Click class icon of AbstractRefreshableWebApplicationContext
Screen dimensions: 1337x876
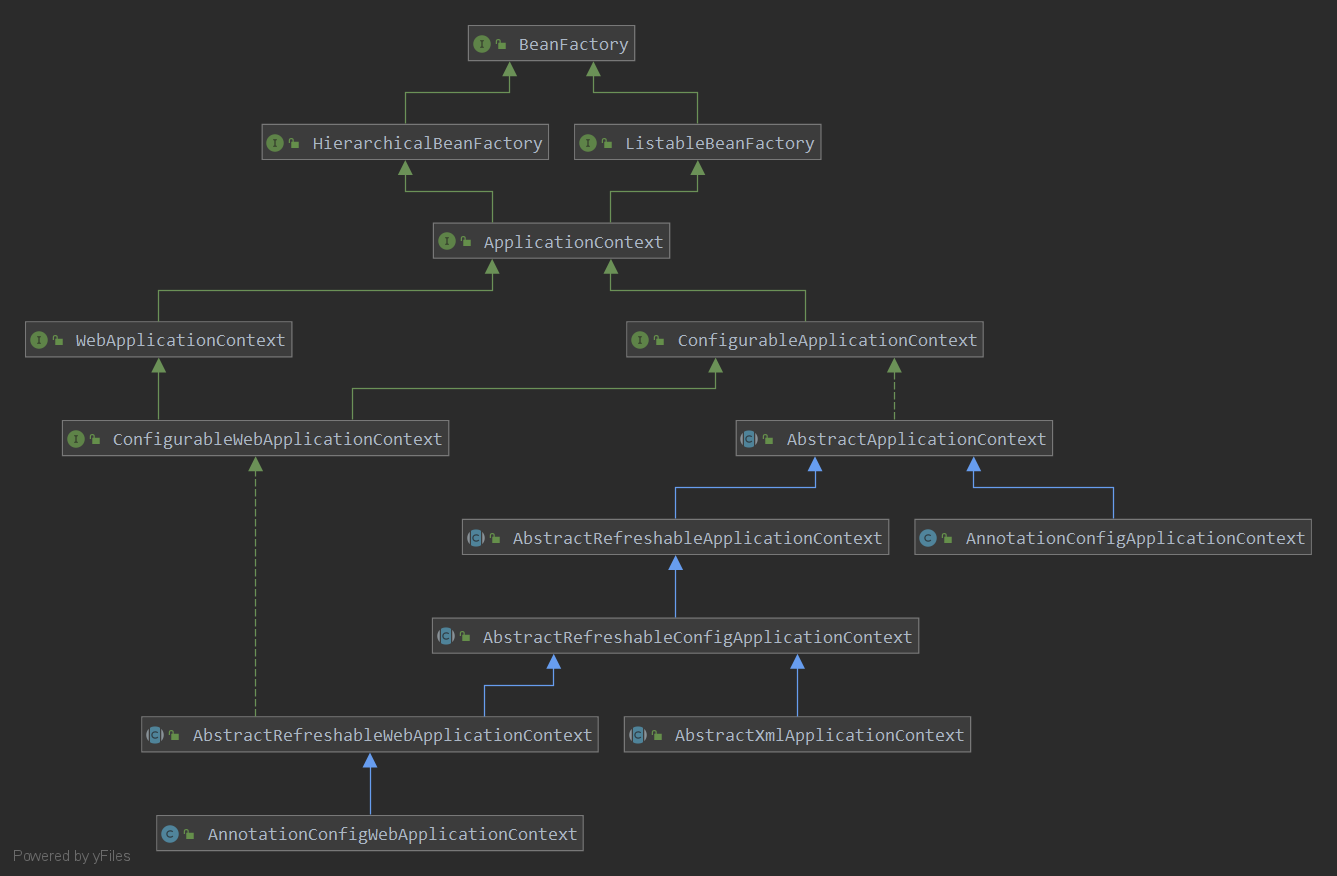point(155,735)
